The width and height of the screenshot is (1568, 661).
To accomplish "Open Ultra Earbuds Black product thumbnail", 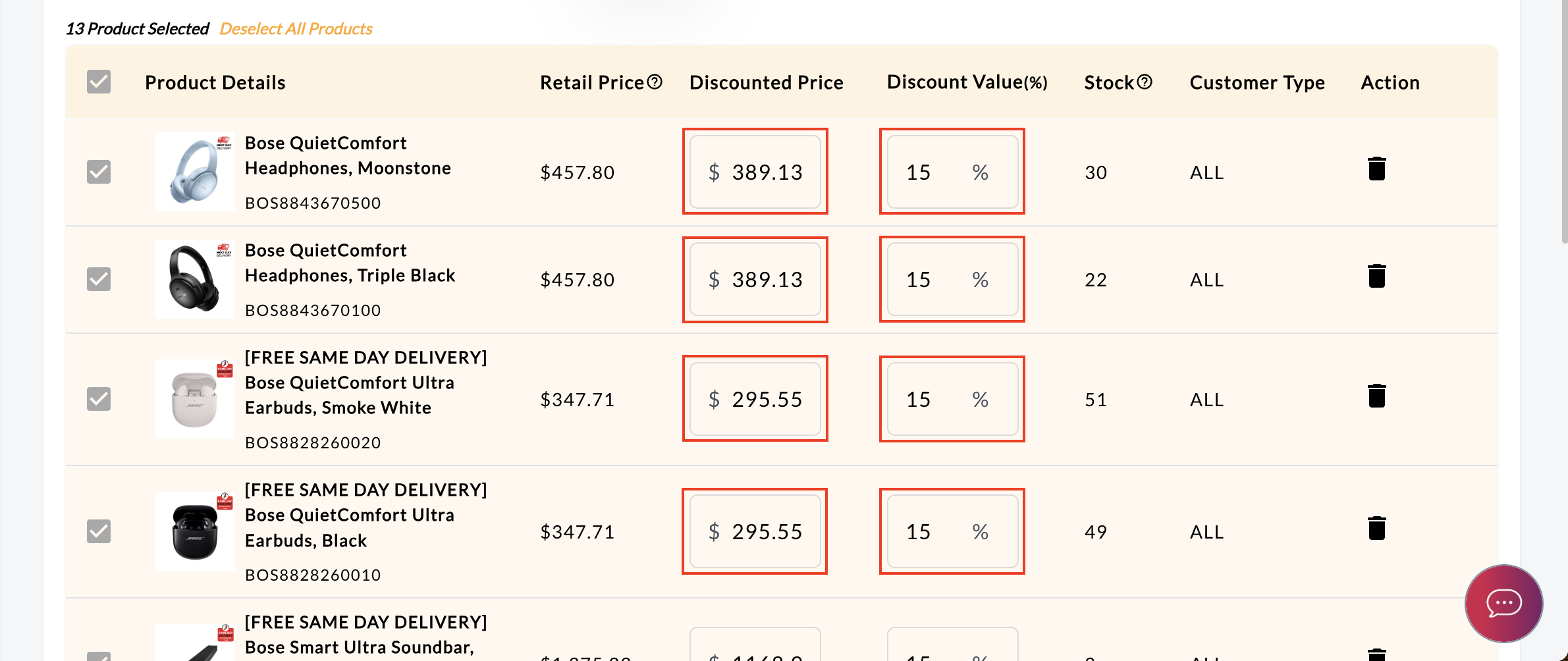I will point(194,531).
